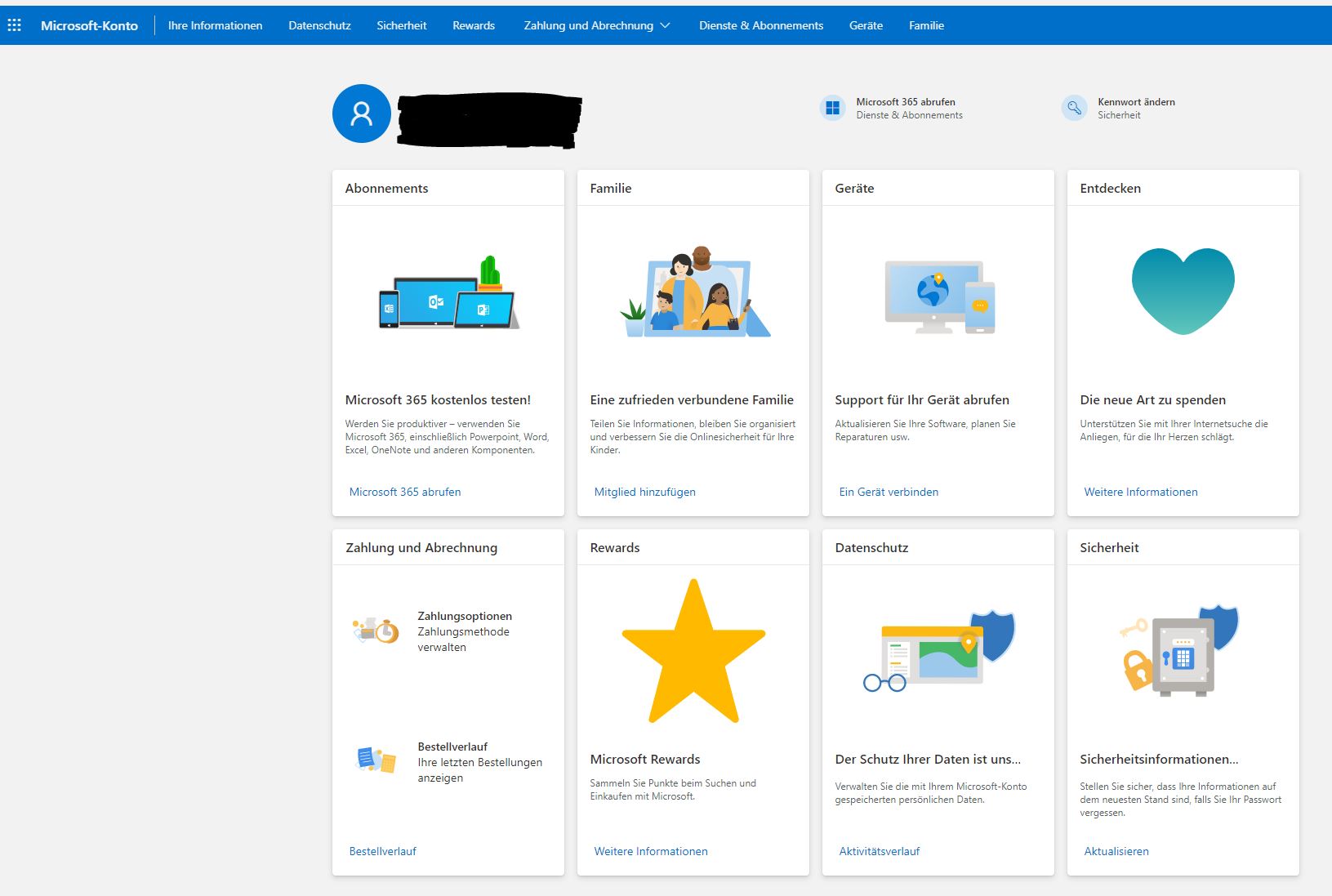Click Support für Ihr Gerät abrufen heading
The height and width of the screenshot is (896, 1332).
coord(922,399)
